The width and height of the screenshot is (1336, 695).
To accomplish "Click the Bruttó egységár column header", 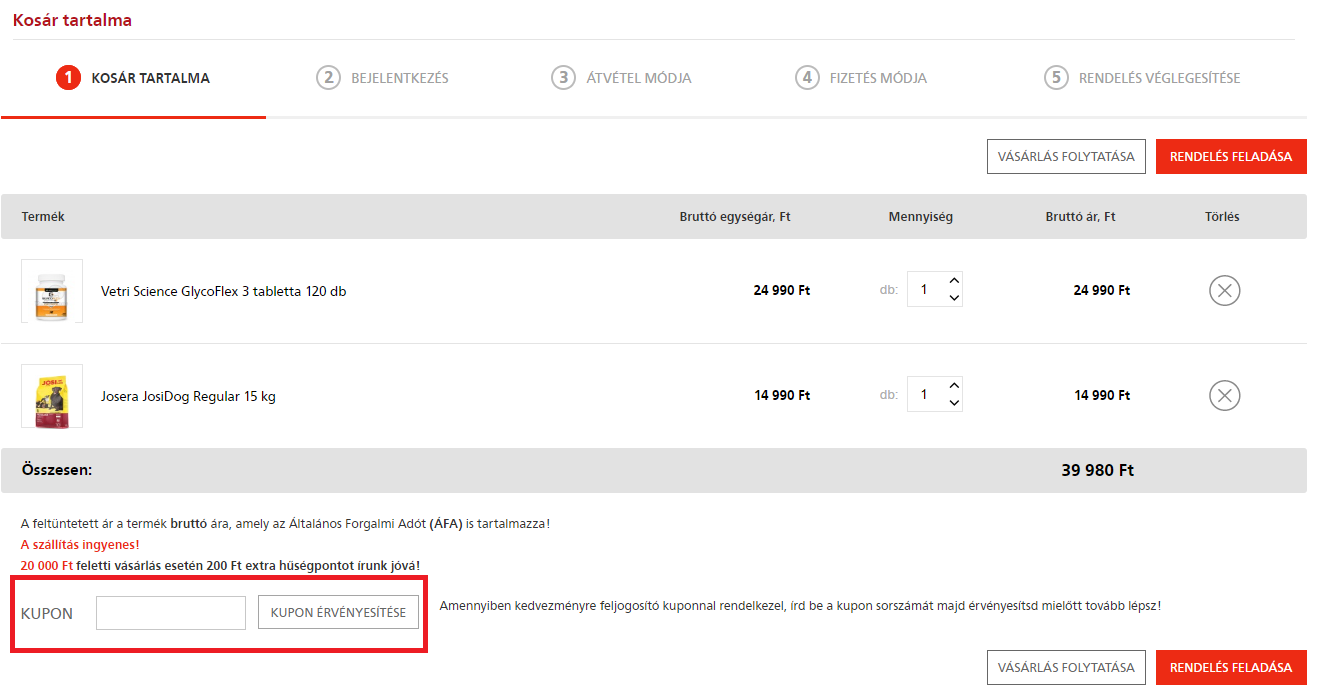I will coord(735,217).
